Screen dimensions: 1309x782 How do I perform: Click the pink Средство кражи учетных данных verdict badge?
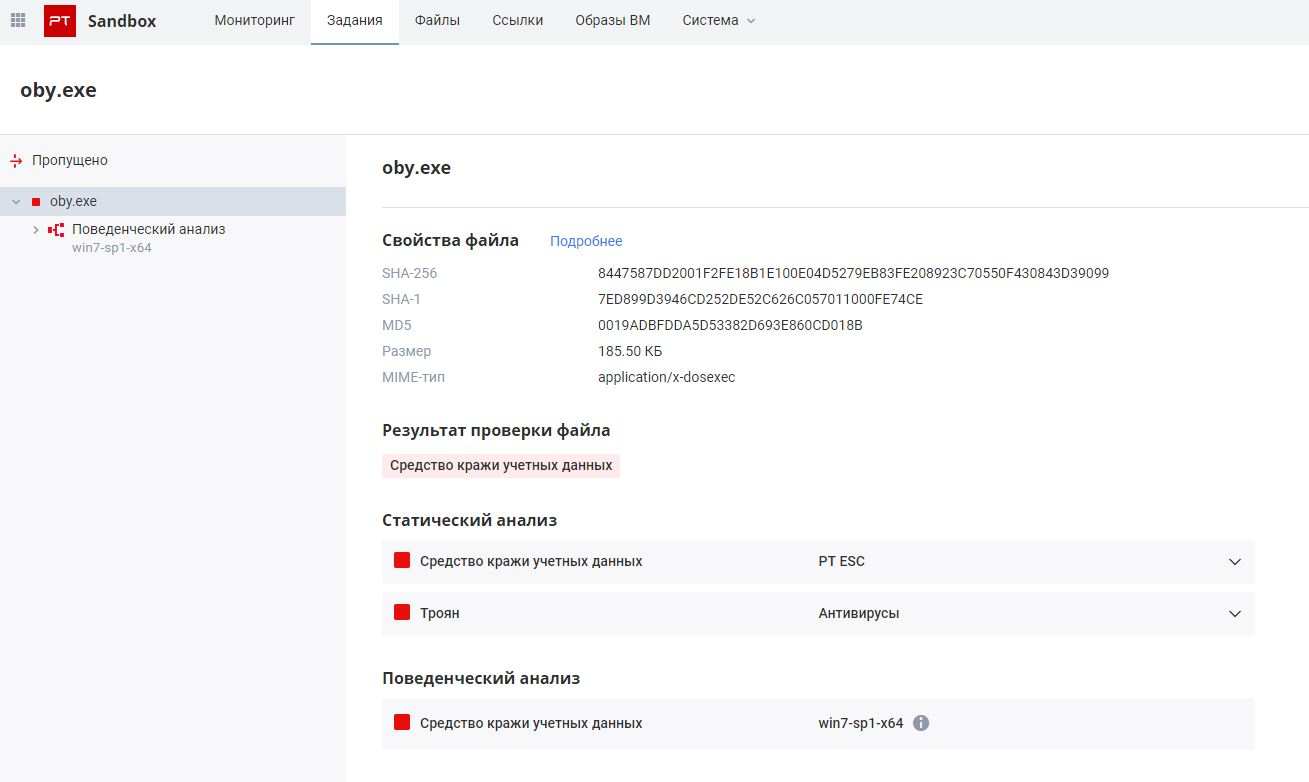coord(501,465)
